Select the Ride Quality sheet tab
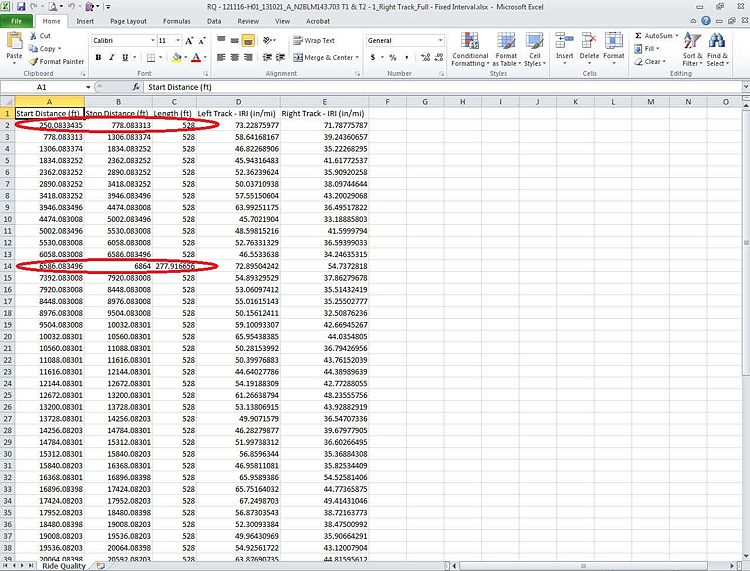 (64, 566)
